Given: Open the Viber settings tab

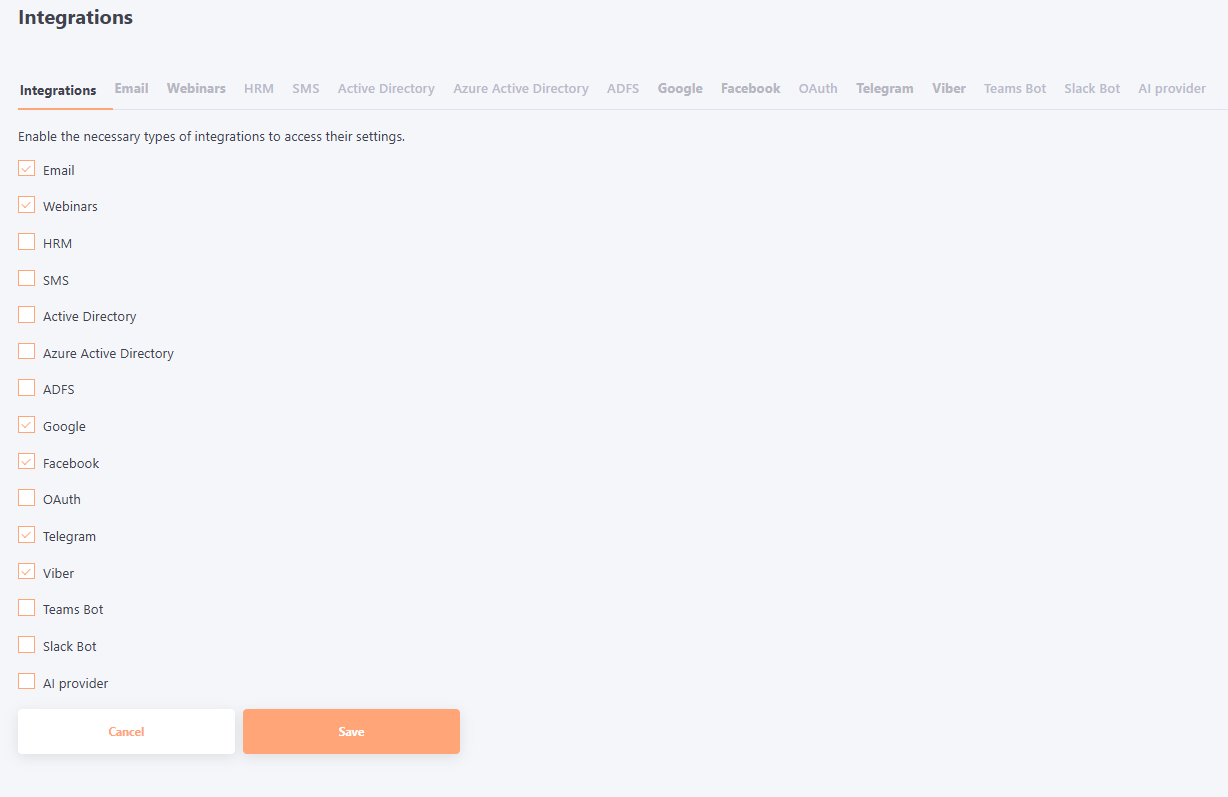Looking at the screenshot, I should point(948,89).
